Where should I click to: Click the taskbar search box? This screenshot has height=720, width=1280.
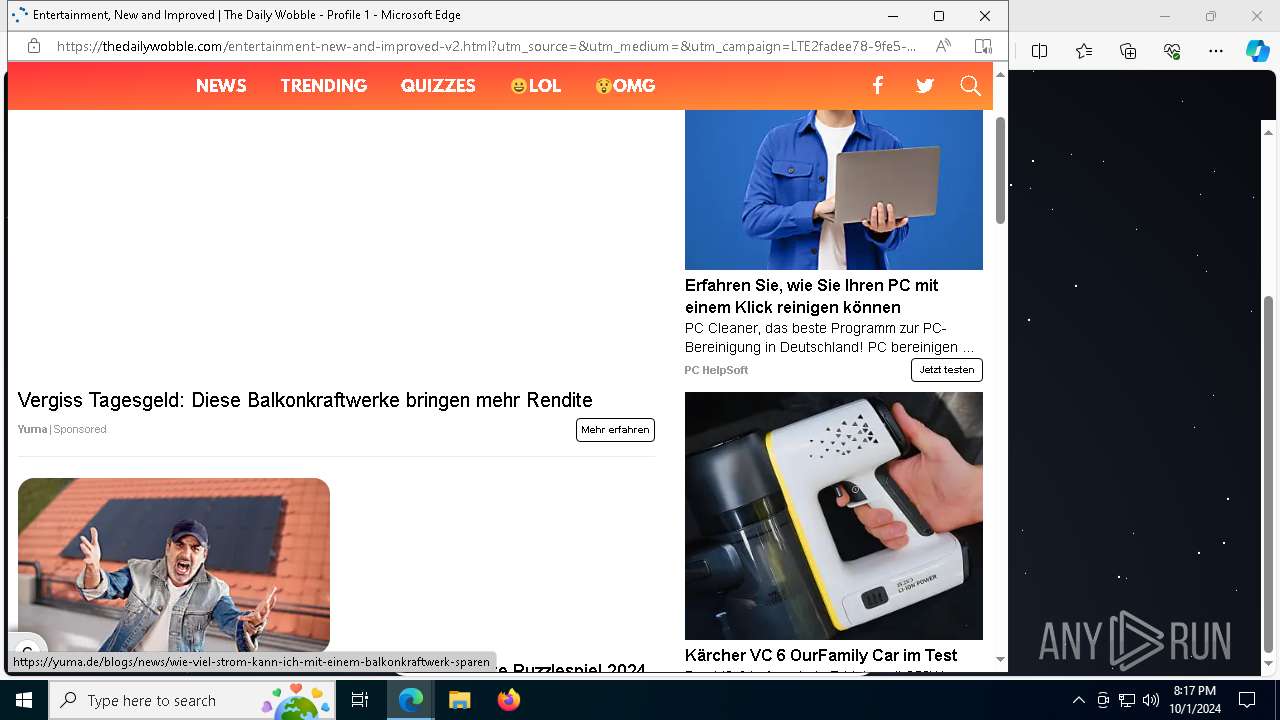[x=194, y=700]
